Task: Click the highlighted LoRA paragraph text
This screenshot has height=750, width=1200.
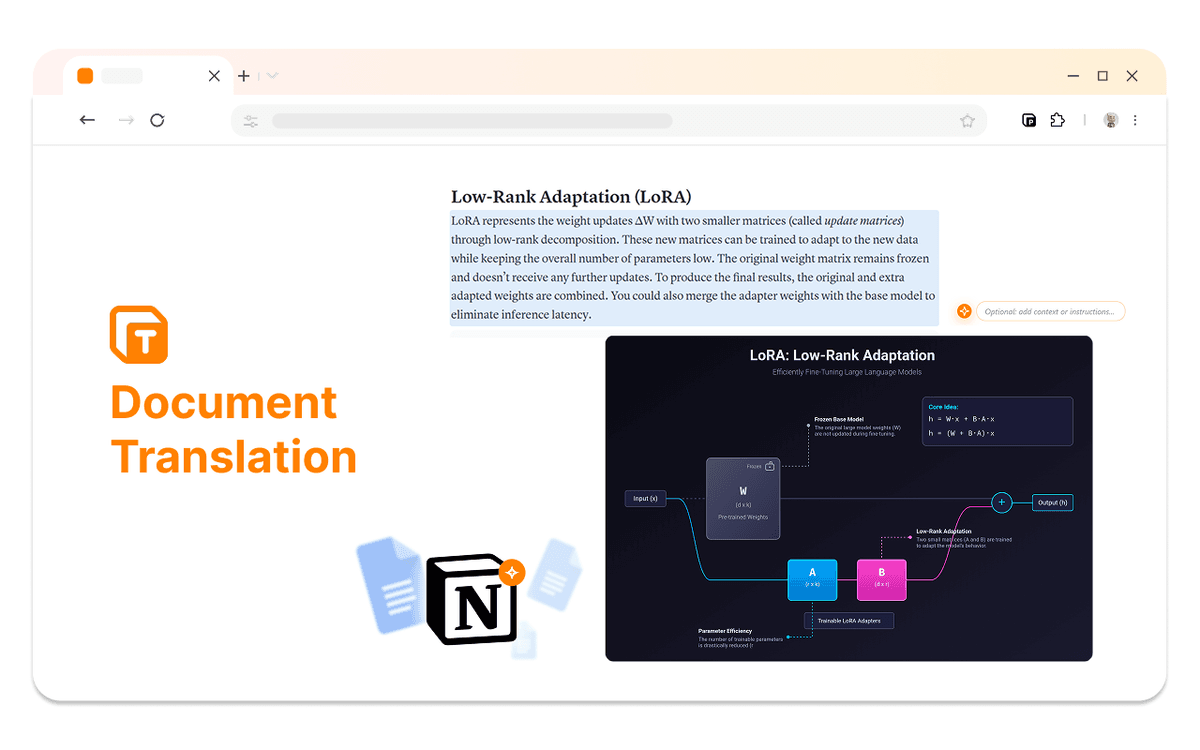Action: pos(693,267)
